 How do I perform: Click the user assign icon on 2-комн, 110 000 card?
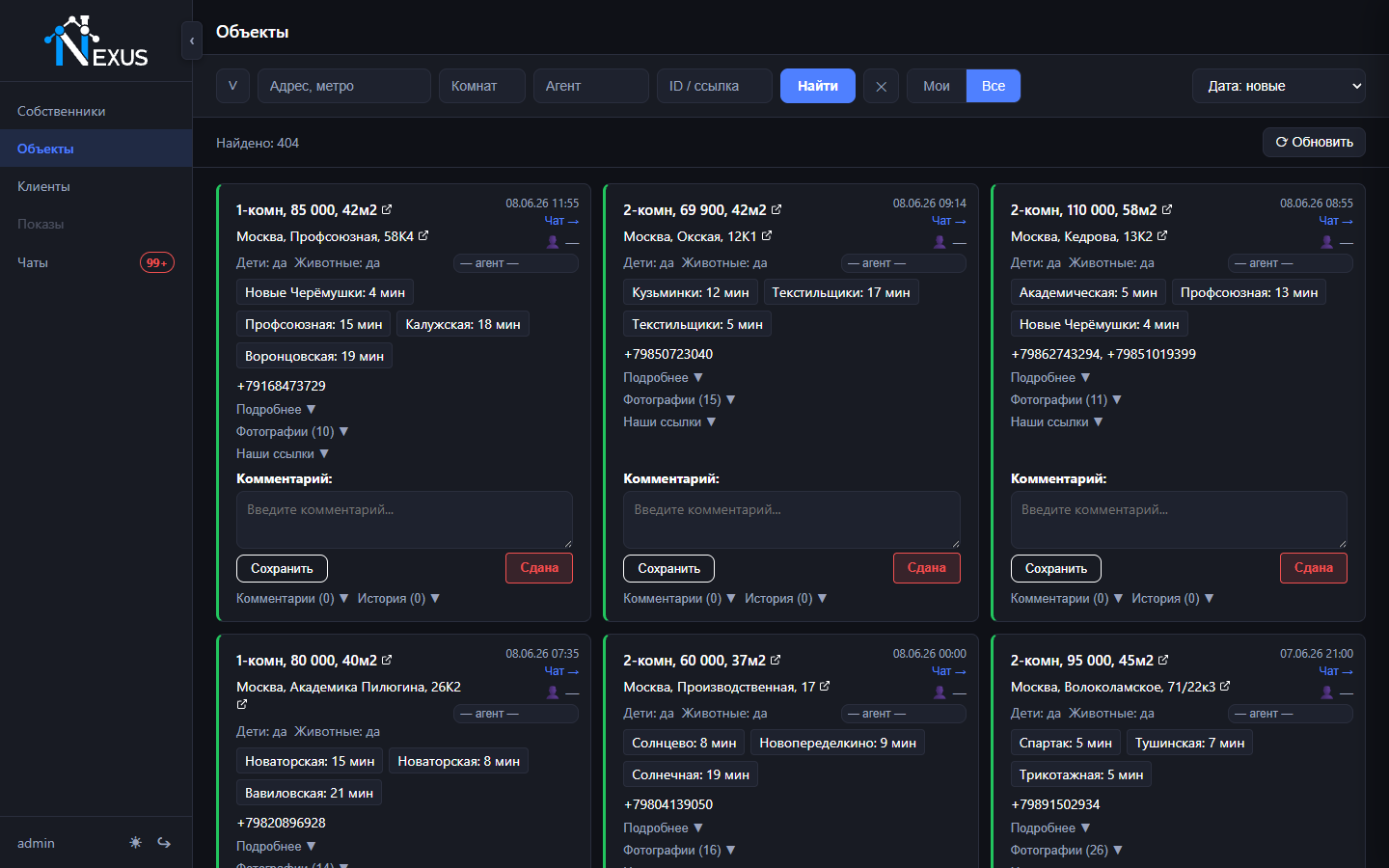1327,242
